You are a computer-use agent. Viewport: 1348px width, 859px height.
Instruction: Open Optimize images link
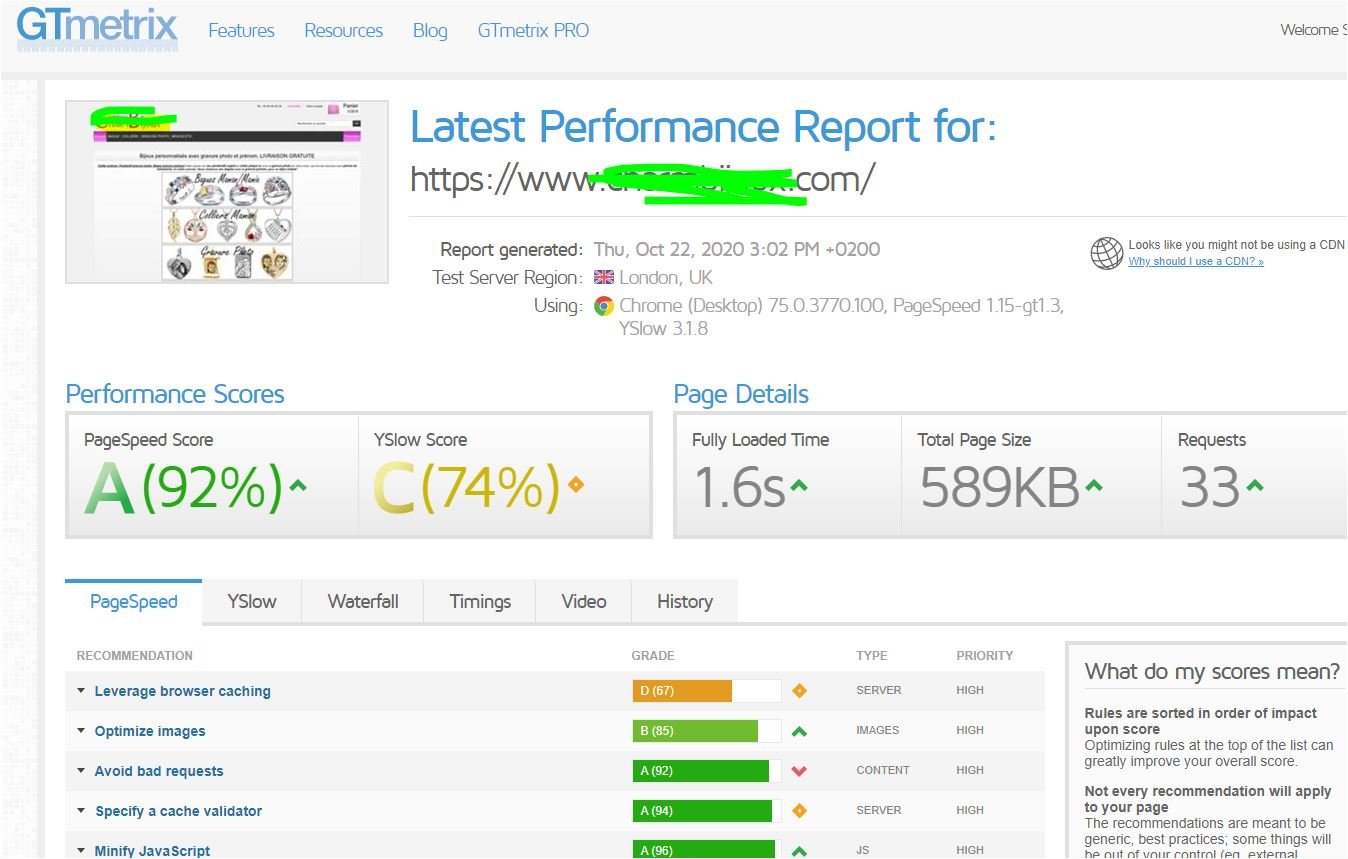(x=150, y=731)
